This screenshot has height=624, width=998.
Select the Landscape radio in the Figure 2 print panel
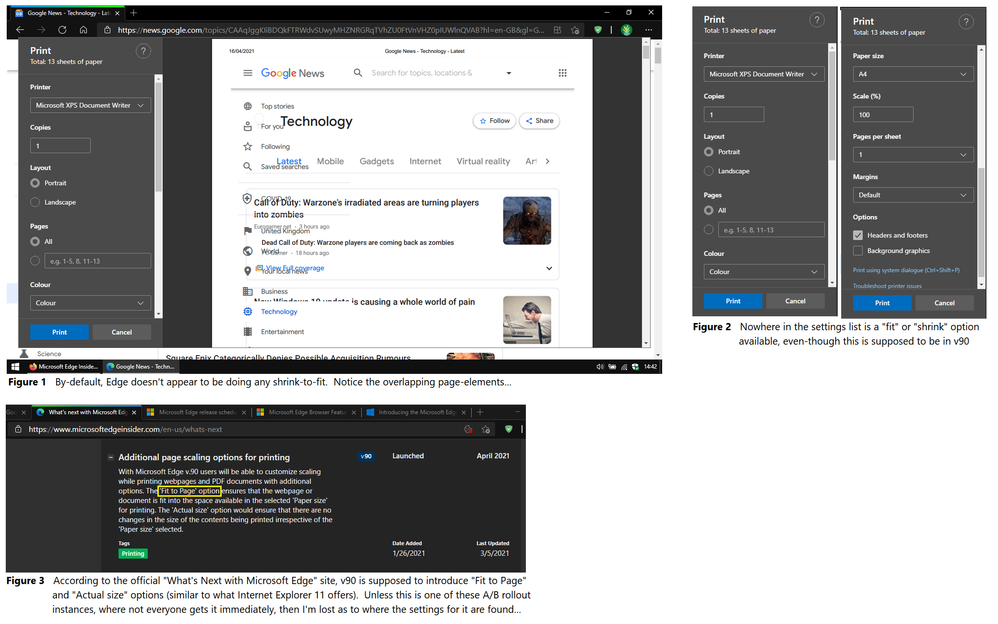coord(708,171)
